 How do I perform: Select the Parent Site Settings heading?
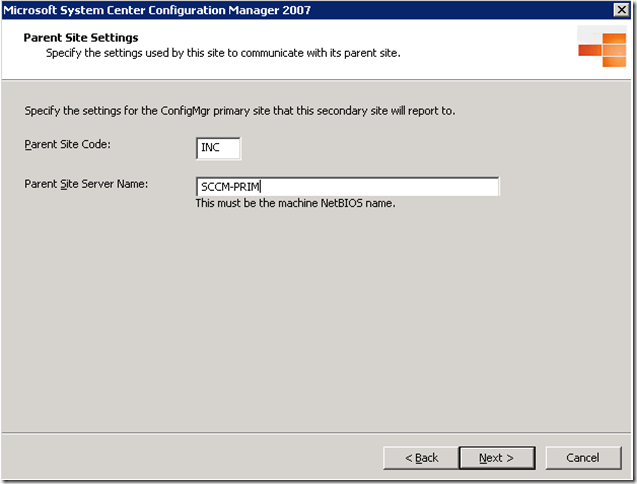tap(81, 38)
